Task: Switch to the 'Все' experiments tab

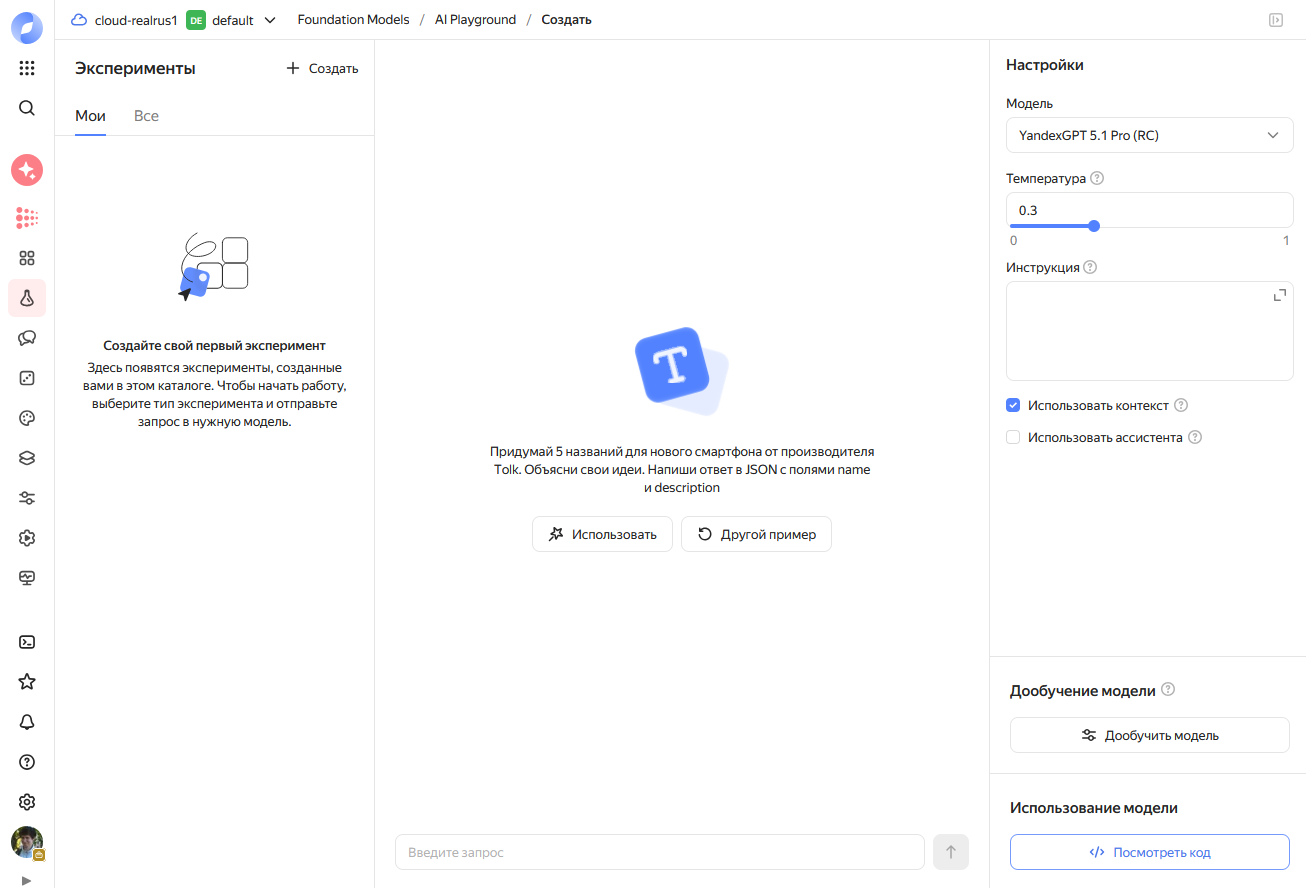Action: click(146, 116)
